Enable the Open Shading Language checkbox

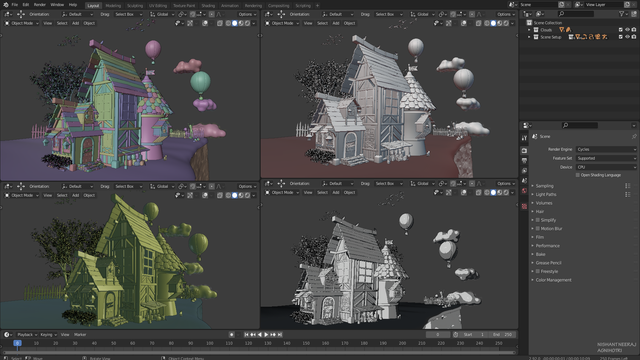coord(578,175)
